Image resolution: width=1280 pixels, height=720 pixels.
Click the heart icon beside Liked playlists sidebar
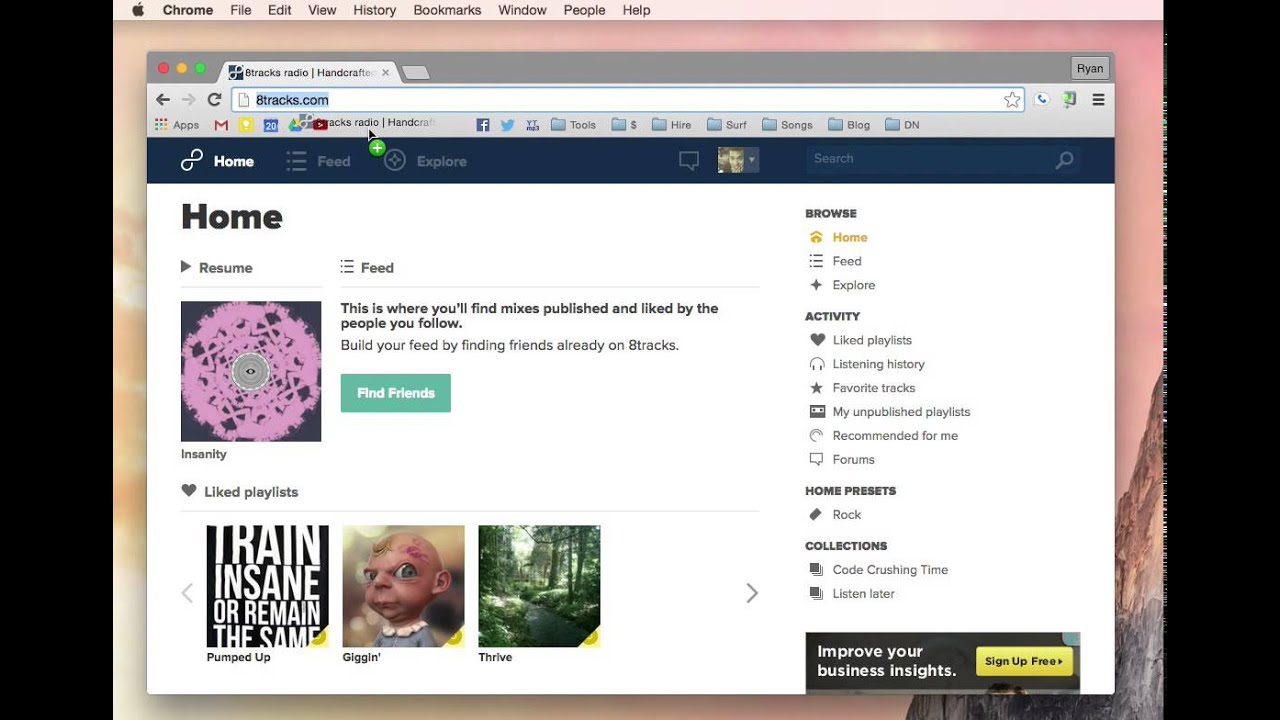817,340
